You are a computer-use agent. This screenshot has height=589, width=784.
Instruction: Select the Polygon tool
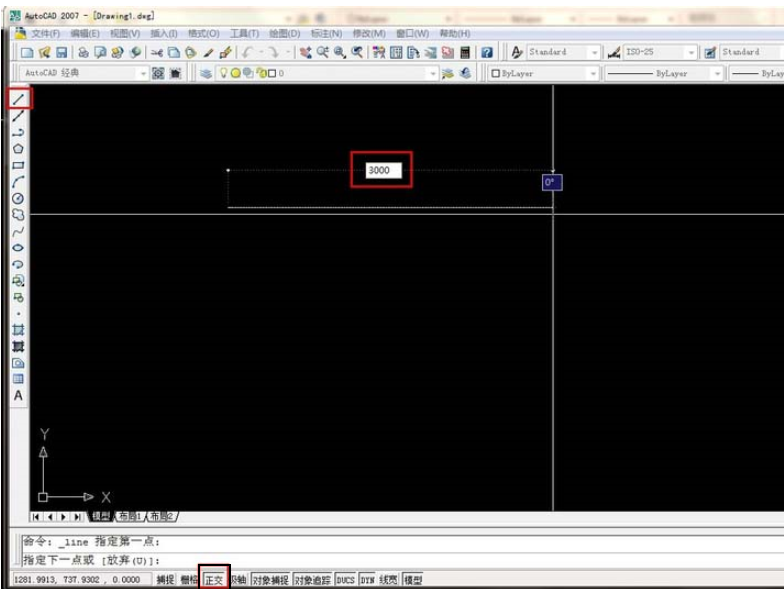point(18,149)
